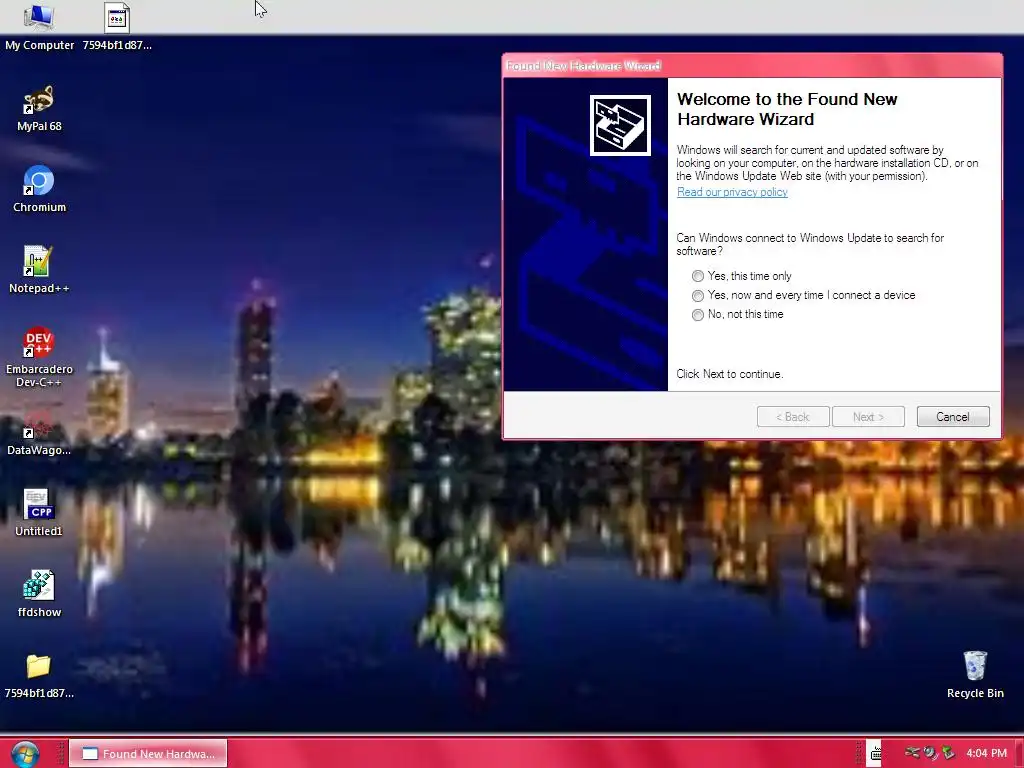This screenshot has height=768, width=1024.
Task: Choose 'No, not this time' option
Action: tap(737, 314)
